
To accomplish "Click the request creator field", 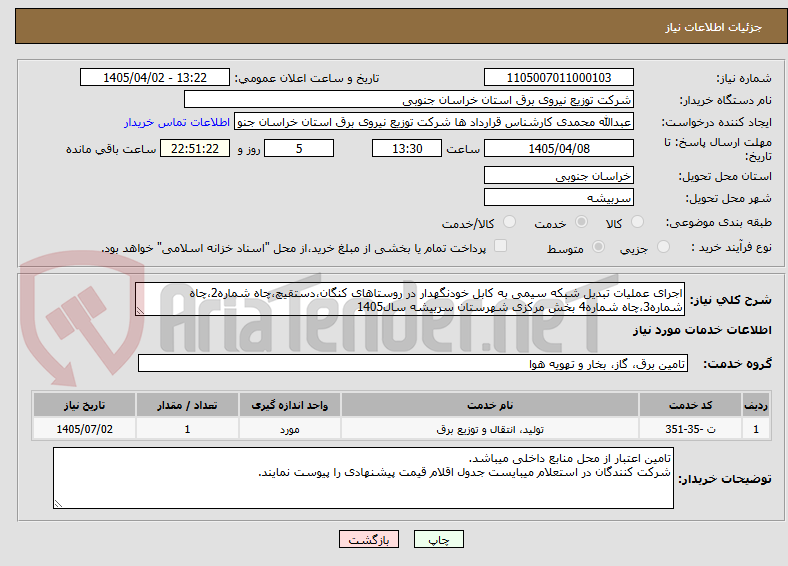I will [434, 122].
